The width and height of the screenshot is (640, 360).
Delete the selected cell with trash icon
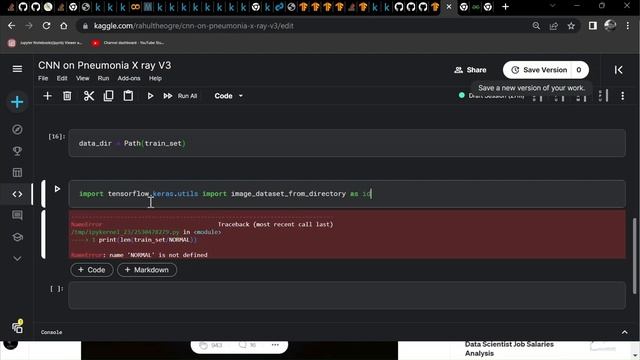(x=67, y=96)
